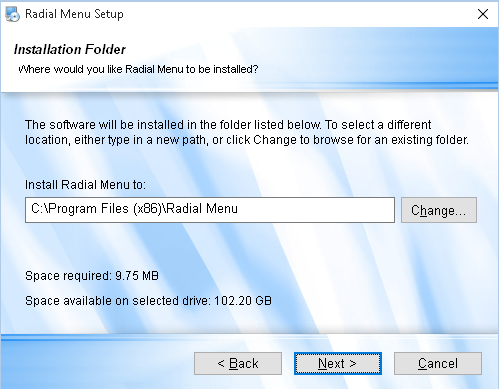499x389 pixels.
Task: Click the 'Install Radial Menu to:' label
Action: click(x=85, y=185)
